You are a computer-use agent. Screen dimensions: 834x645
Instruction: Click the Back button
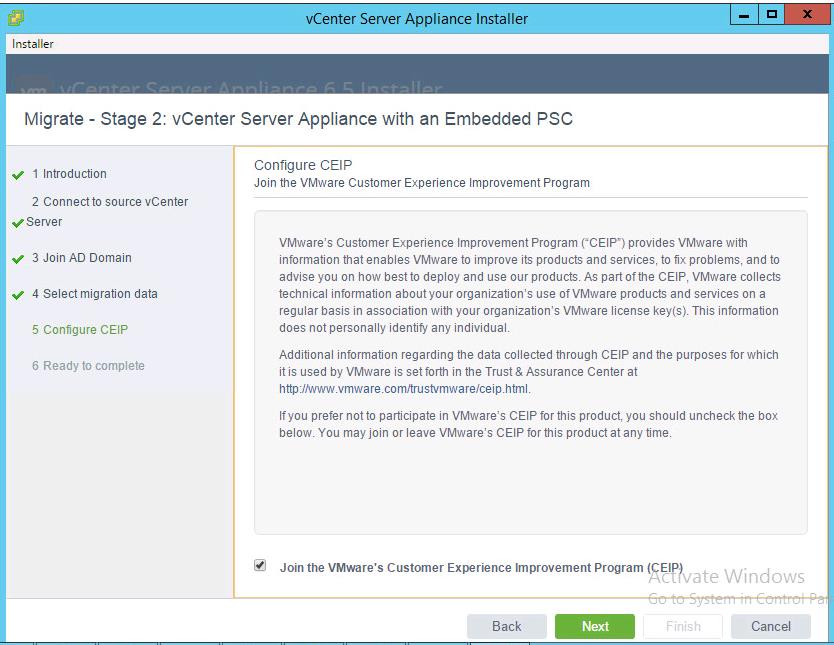(x=506, y=626)
